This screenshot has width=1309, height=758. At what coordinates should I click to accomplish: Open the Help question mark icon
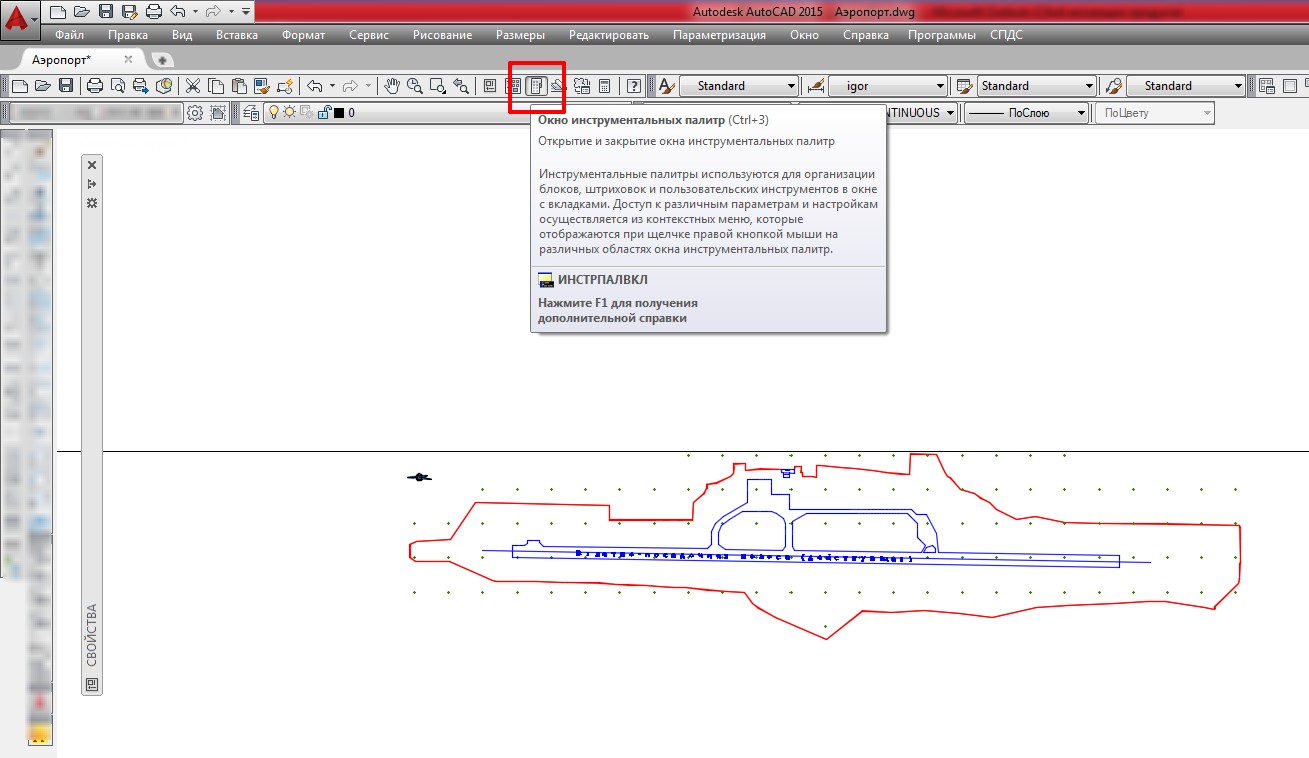633,86
